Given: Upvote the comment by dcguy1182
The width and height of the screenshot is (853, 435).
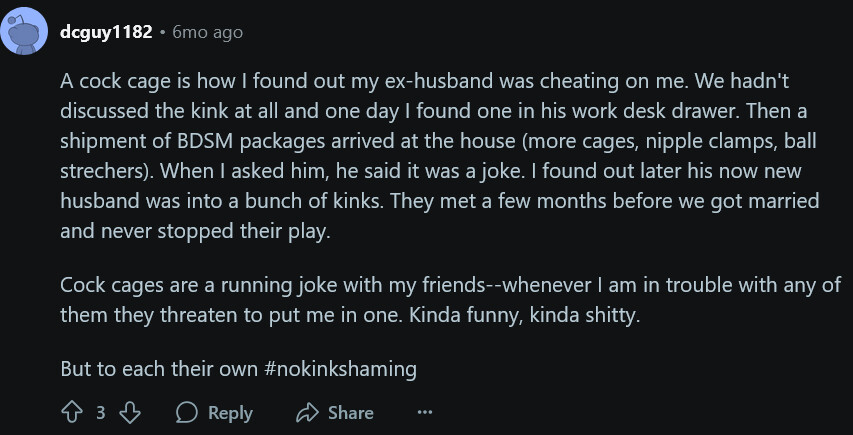Looking at the screenshot, I should pyautogui.click(x=71, y=412).
